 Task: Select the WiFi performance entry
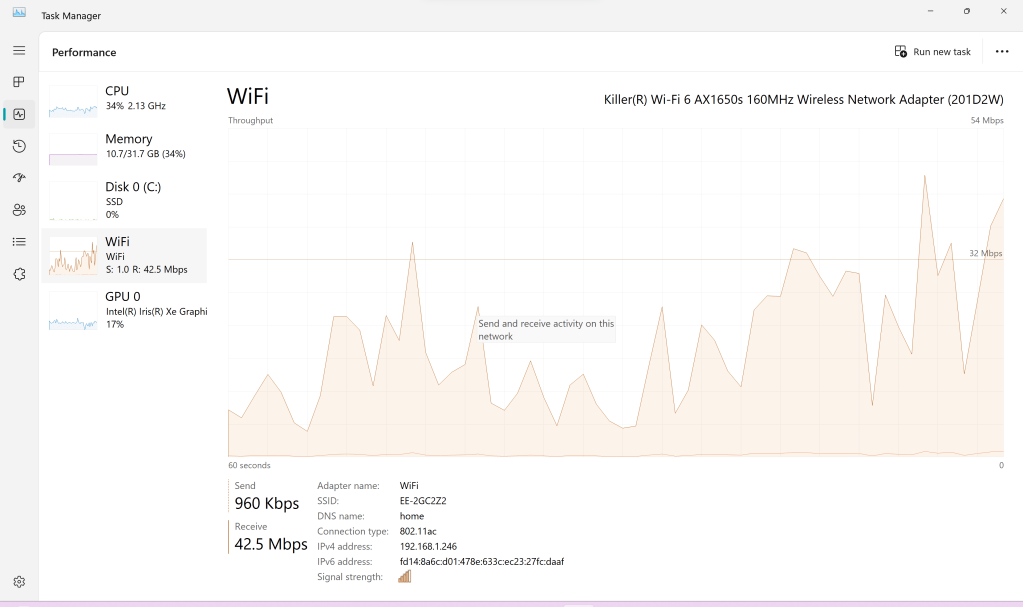[124, 255]
